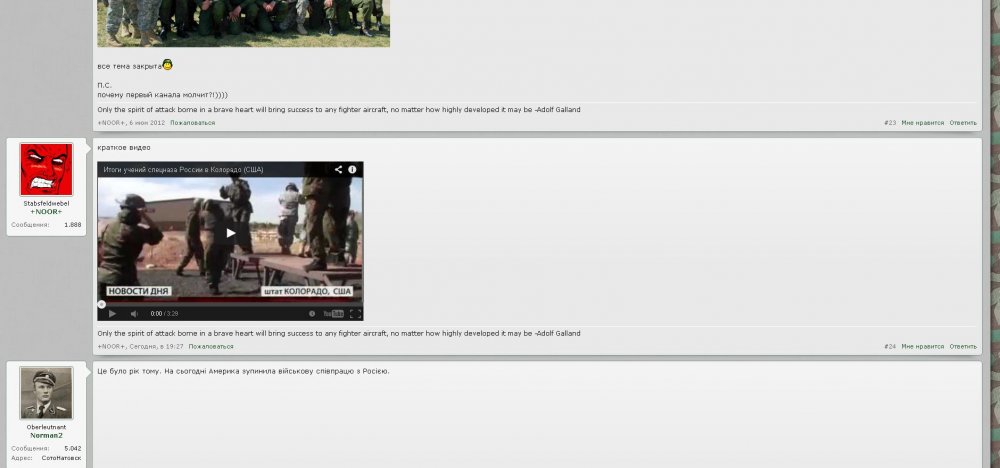The image size is (1000, 468).
Task: Open video title 'Итоги учений спецназа России'
Action: 183,170
